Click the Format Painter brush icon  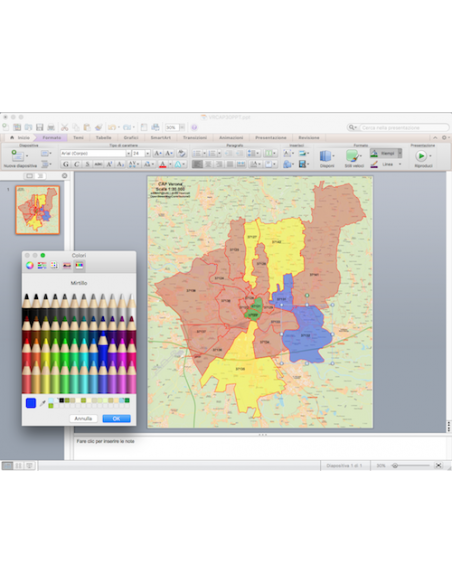[98, 127]
